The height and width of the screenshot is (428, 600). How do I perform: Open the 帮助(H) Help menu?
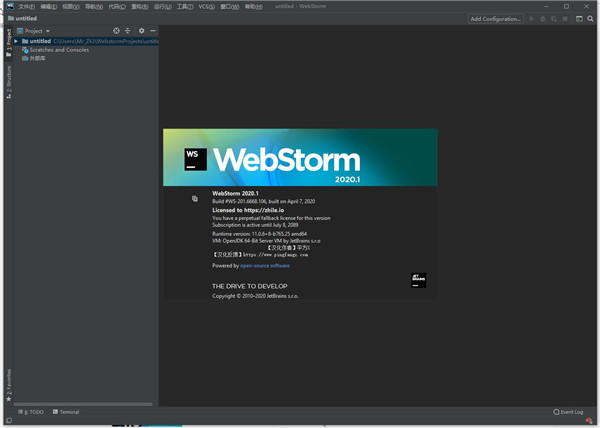point(254,7)
